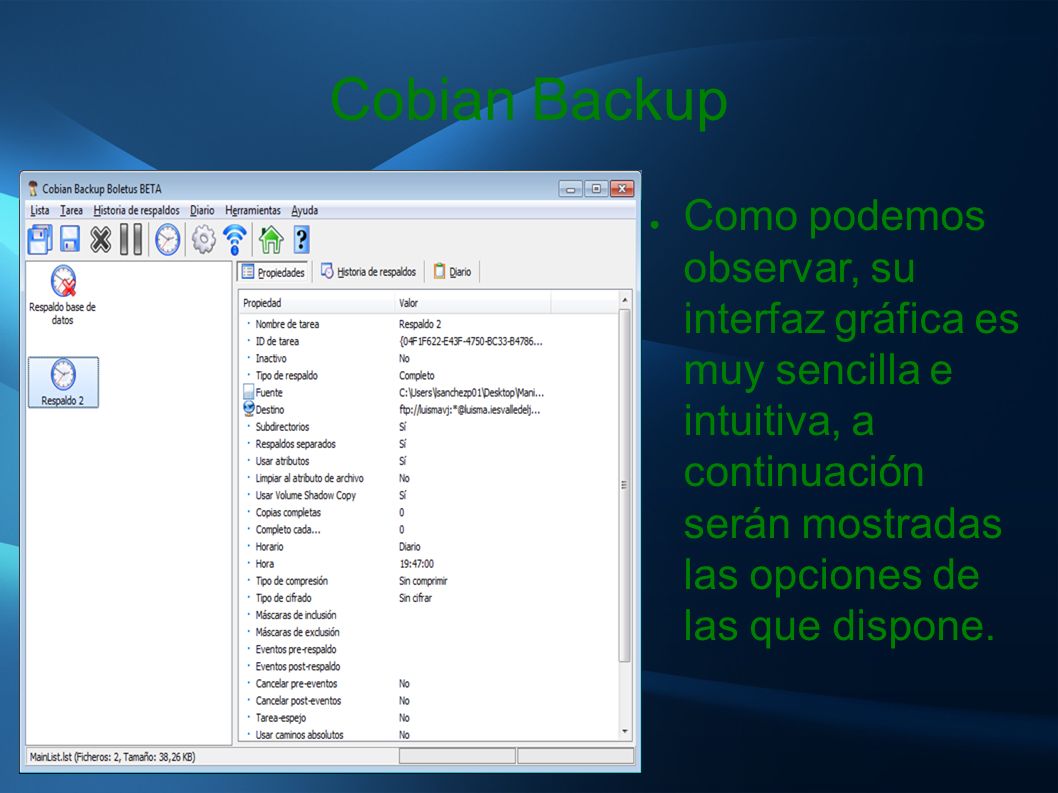
Task: Click the pause bars toolbar icon
Action: click(x=131, y=239)
